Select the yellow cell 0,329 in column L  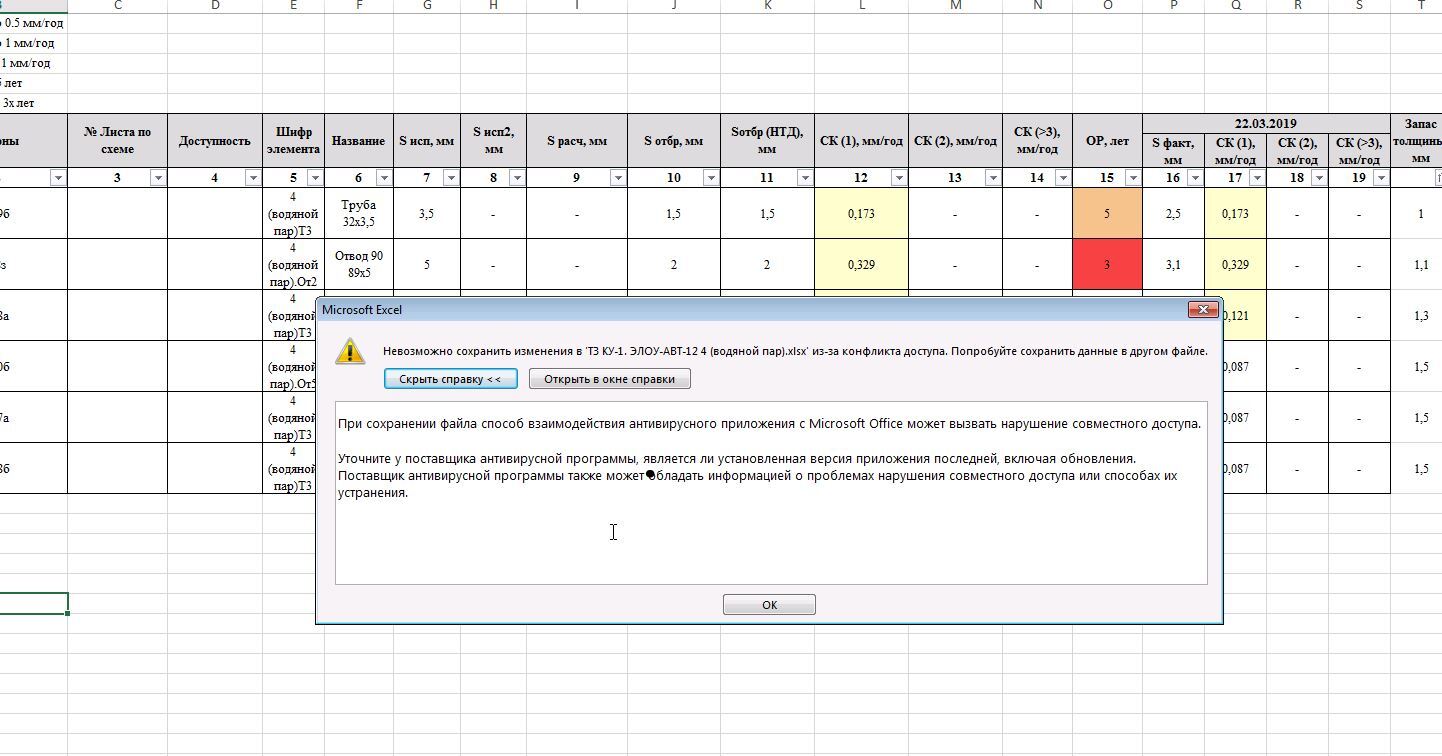coord(861,265)
